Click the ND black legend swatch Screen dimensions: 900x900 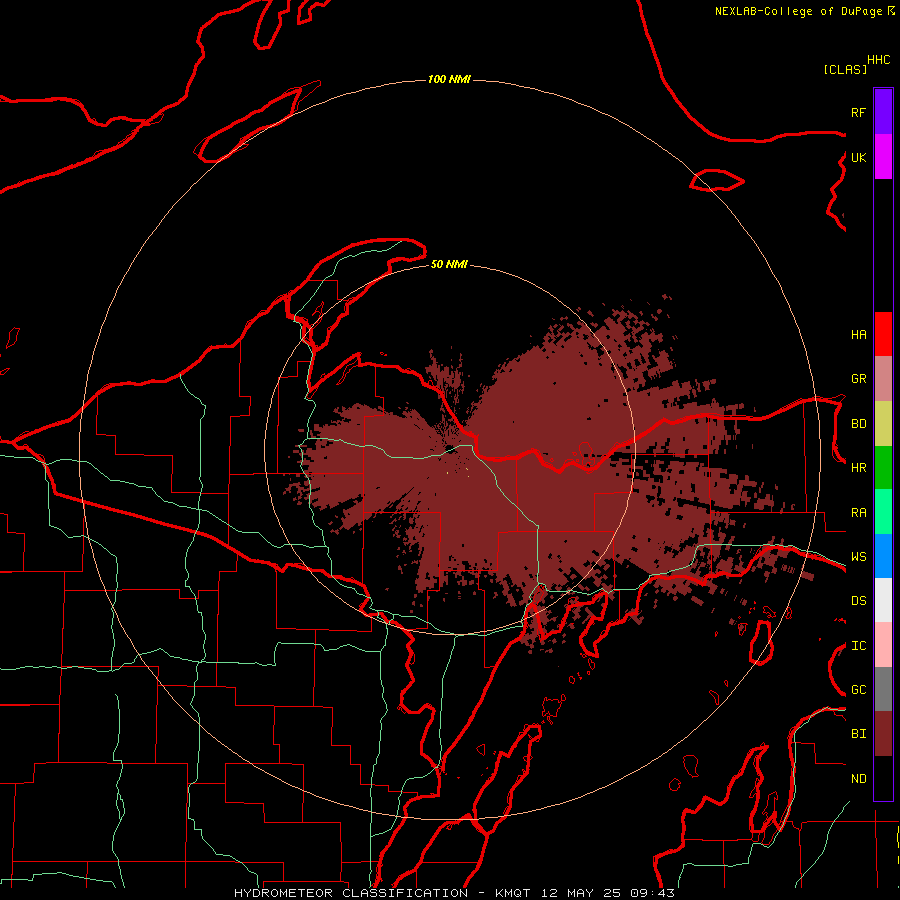(x=883, y=778)
